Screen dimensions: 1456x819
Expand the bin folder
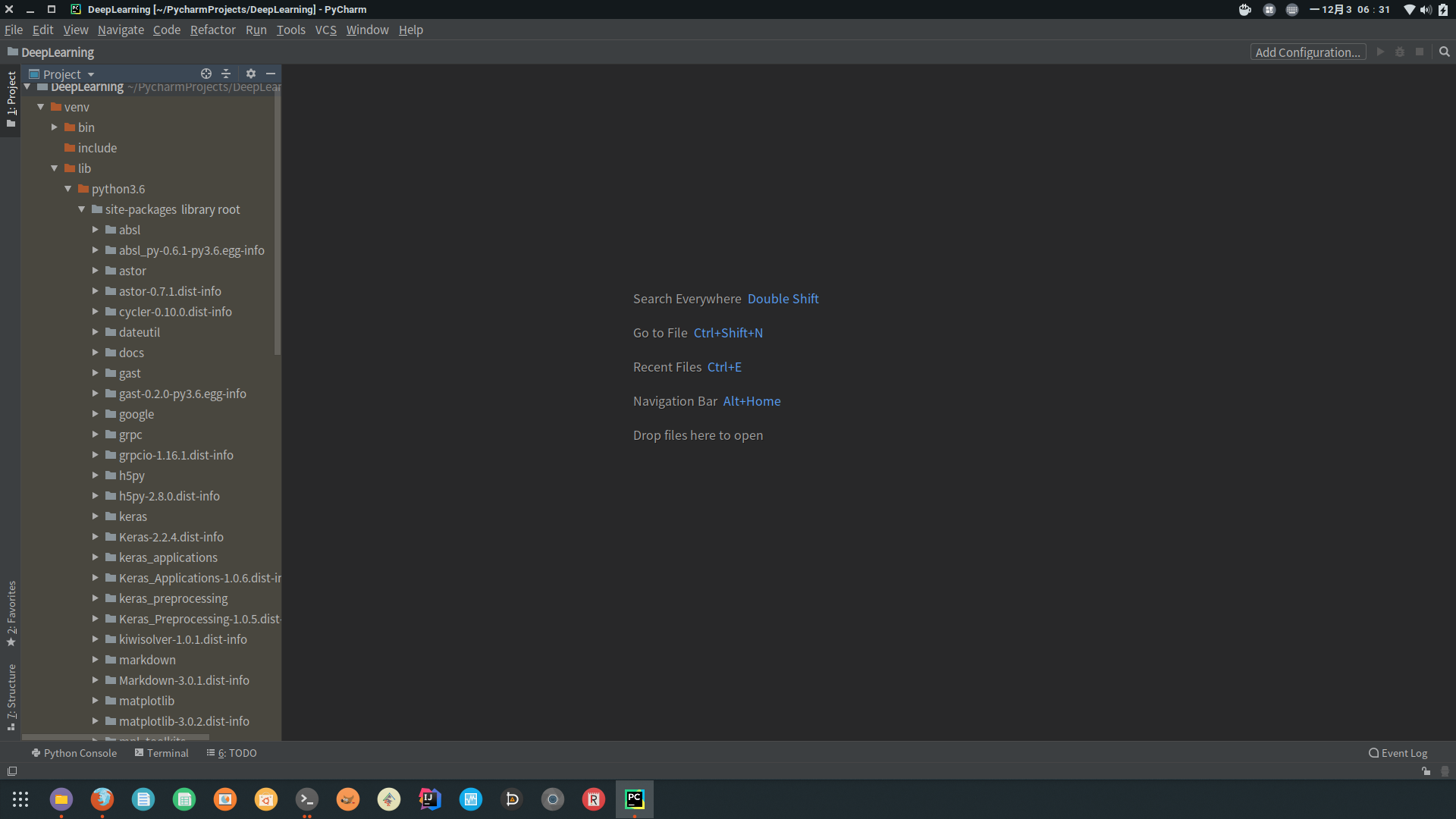coord(55,127)
